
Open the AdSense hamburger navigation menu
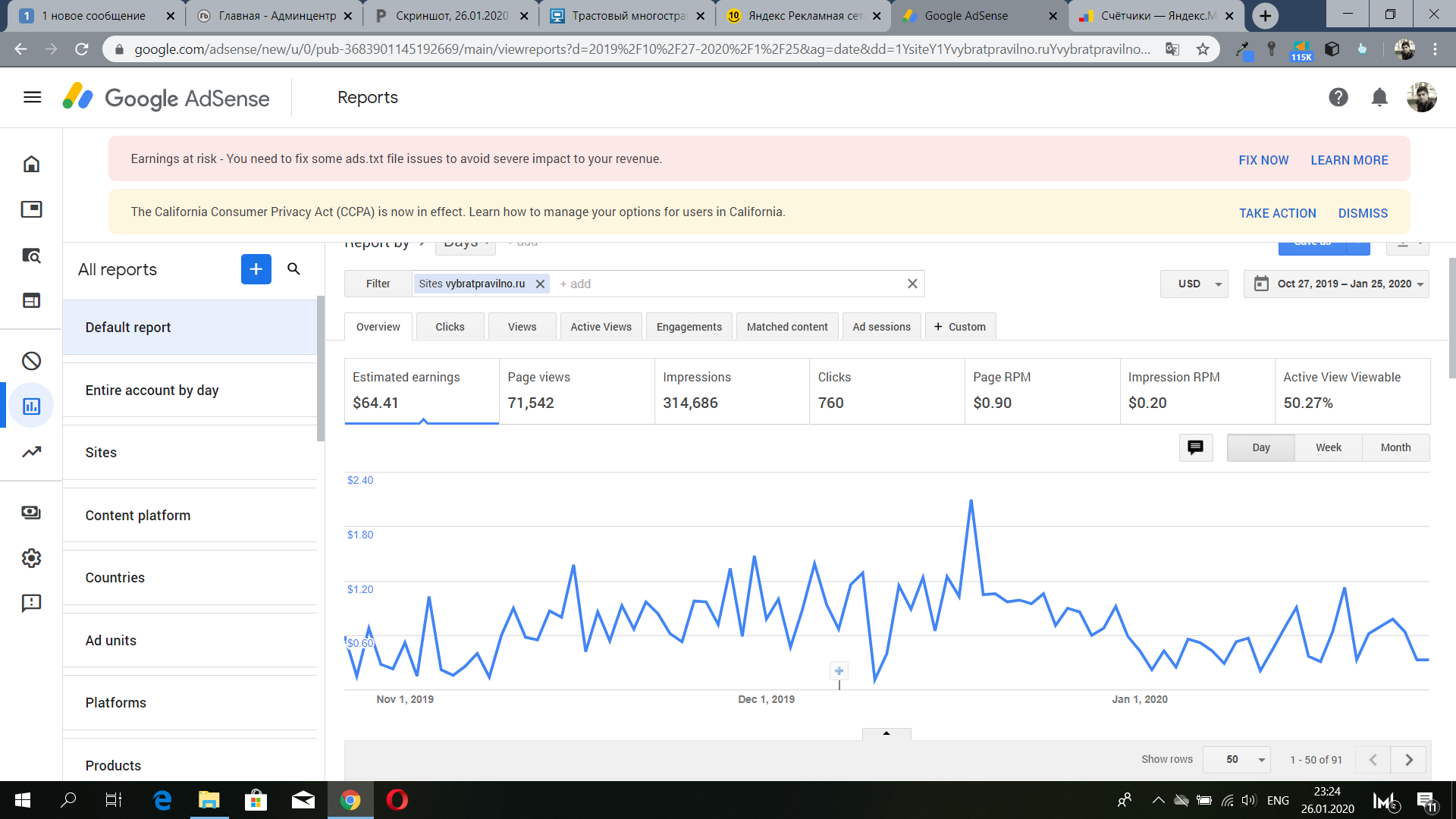[x=32, y=97]
